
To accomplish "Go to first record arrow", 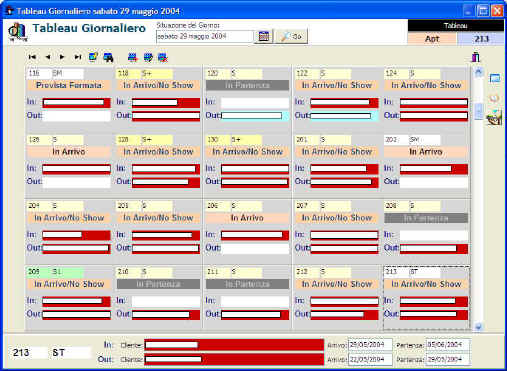I will [32, 57].
